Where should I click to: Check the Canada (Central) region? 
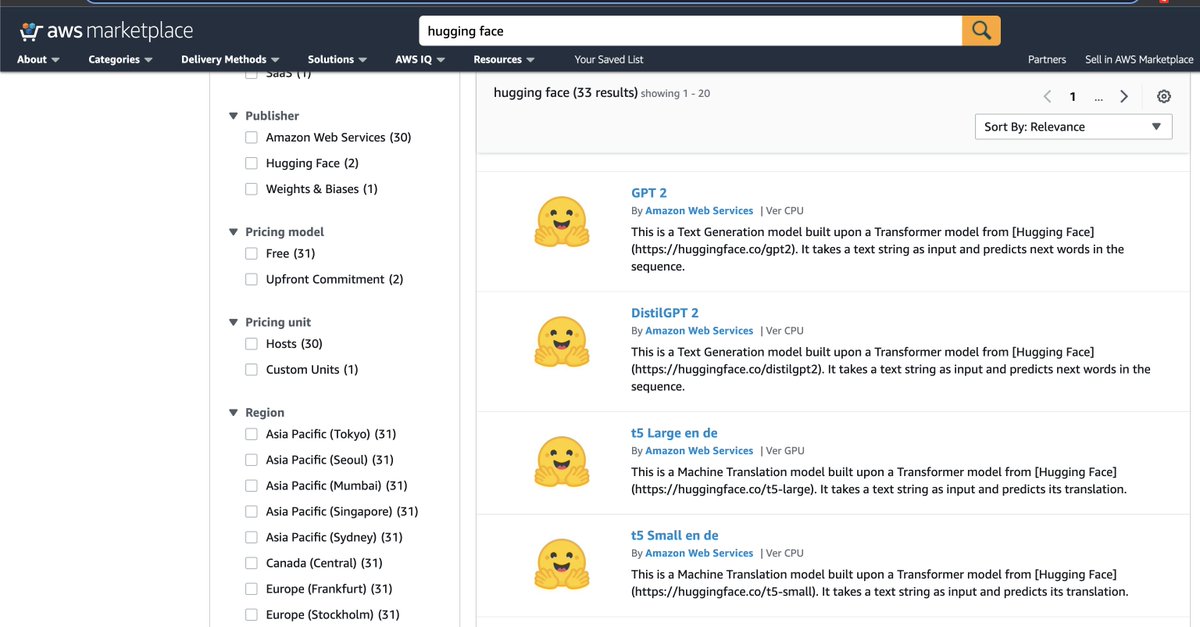[x=252, y=563]
